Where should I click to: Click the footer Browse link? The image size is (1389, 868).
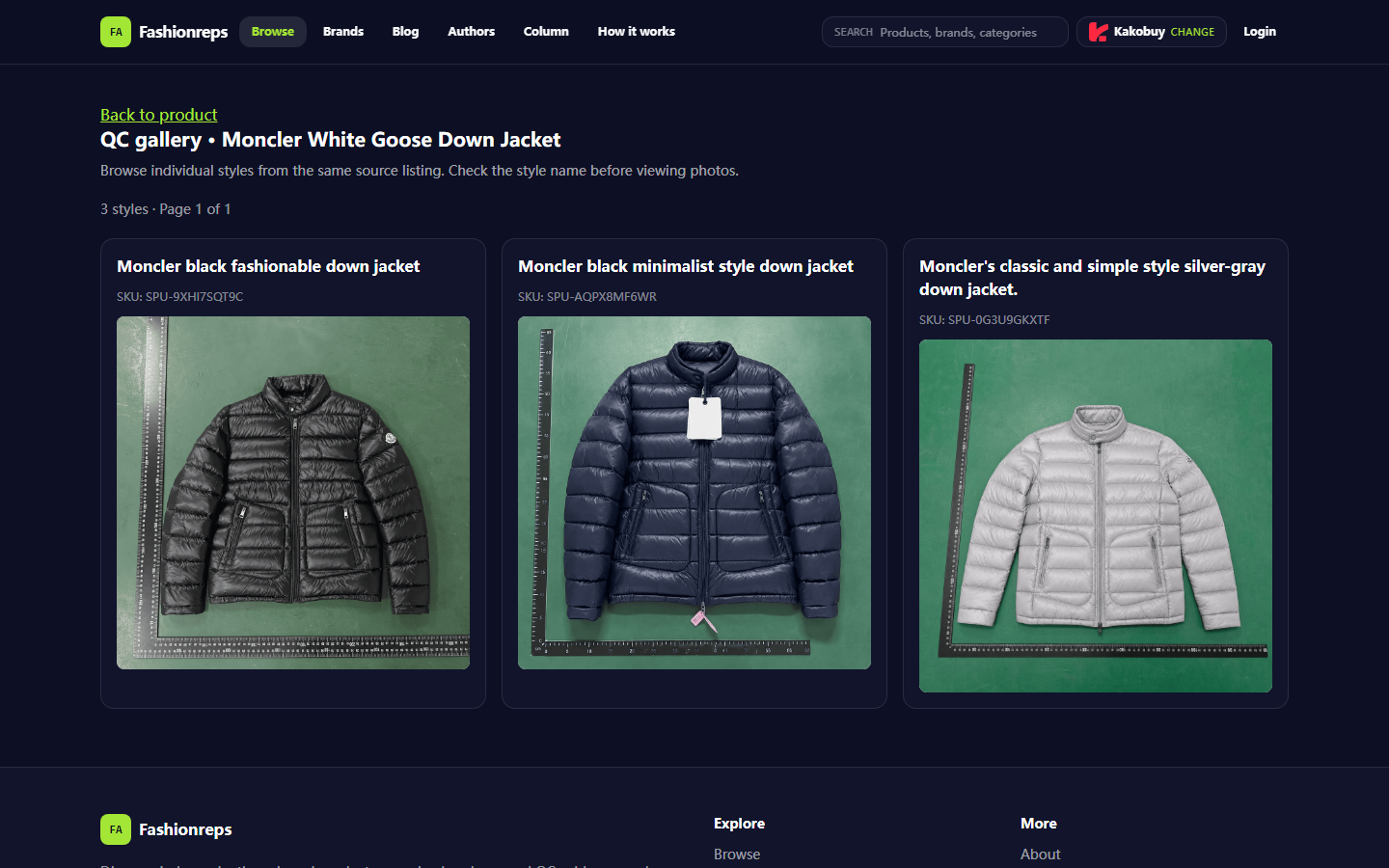pos(737,854)
